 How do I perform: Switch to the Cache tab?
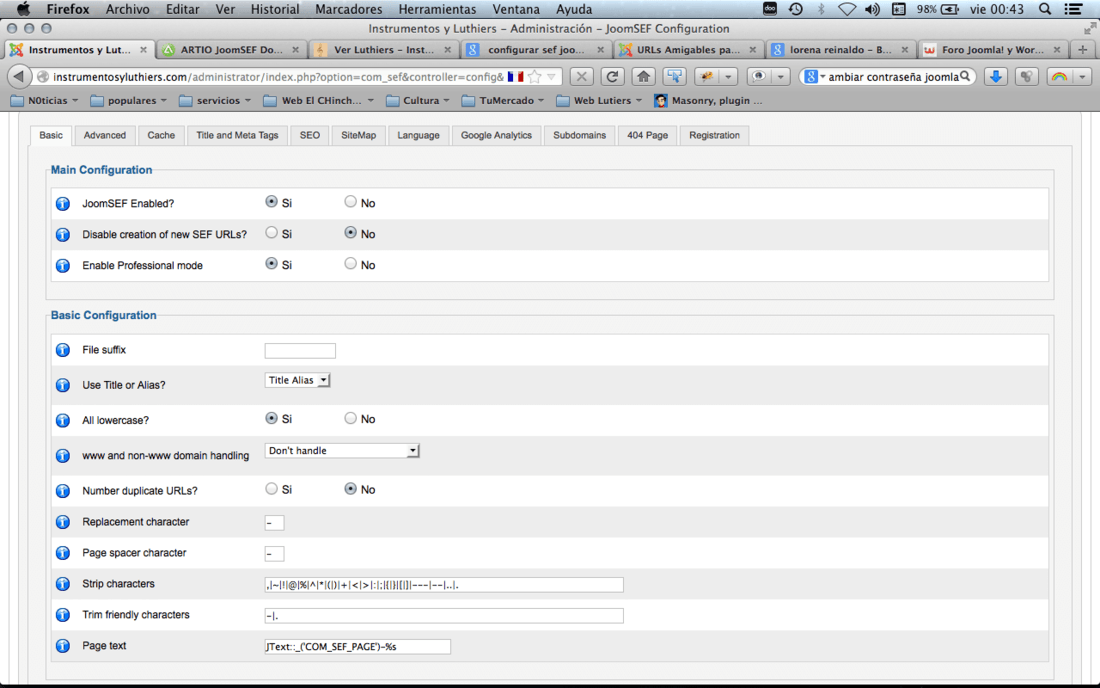[x=161, y=135]
